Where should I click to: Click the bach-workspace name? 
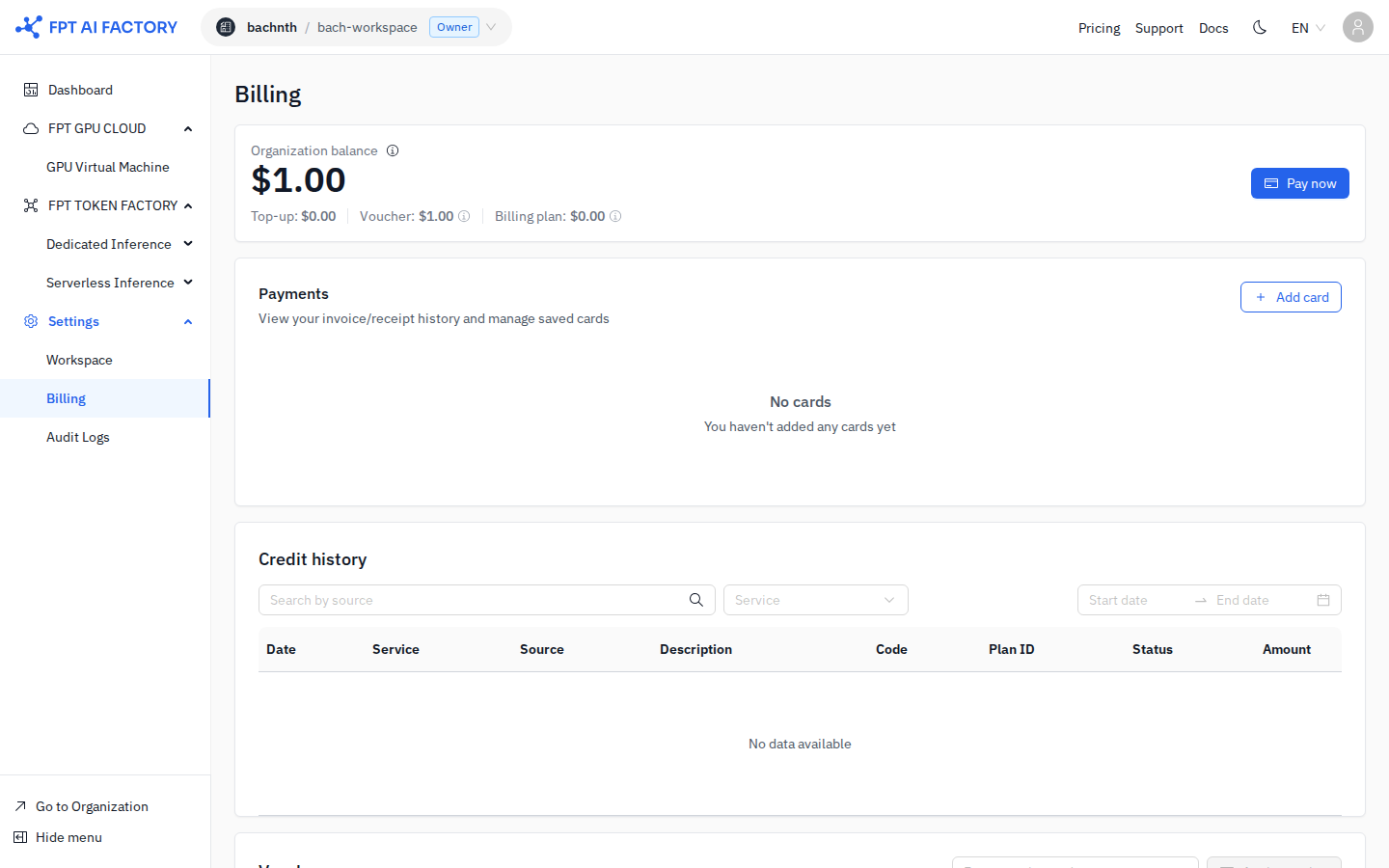368,27
